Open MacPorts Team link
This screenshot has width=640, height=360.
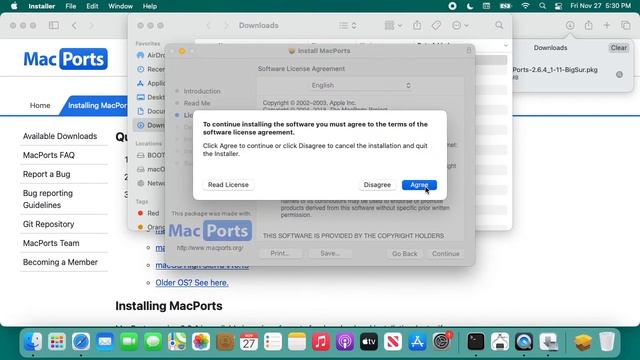click(51, 243)
